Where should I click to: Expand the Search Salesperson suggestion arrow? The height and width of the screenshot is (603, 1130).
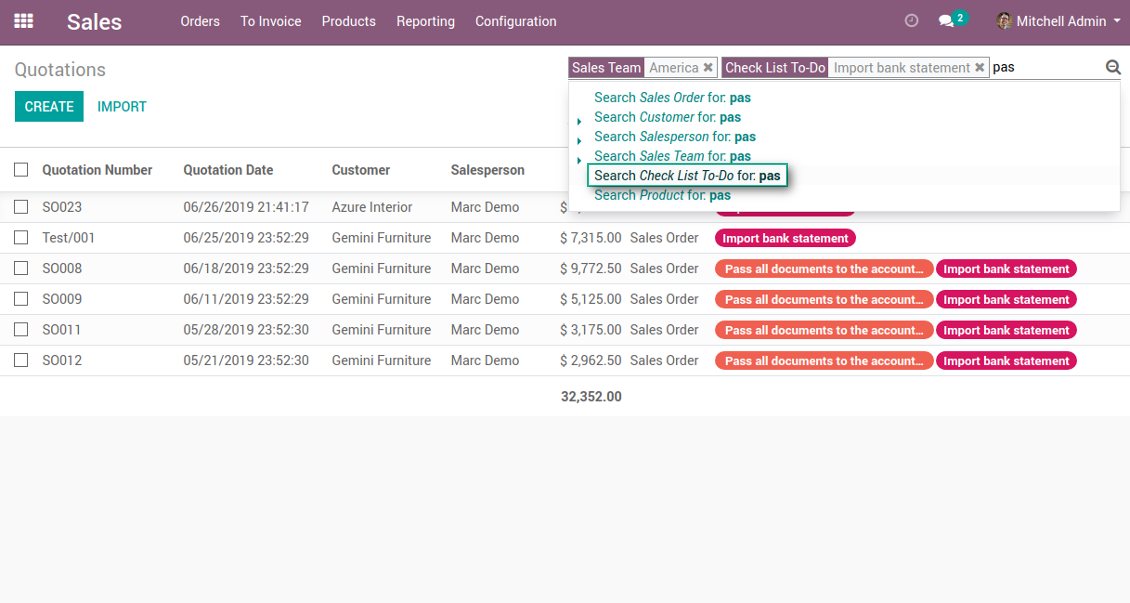tap(579, 140)
